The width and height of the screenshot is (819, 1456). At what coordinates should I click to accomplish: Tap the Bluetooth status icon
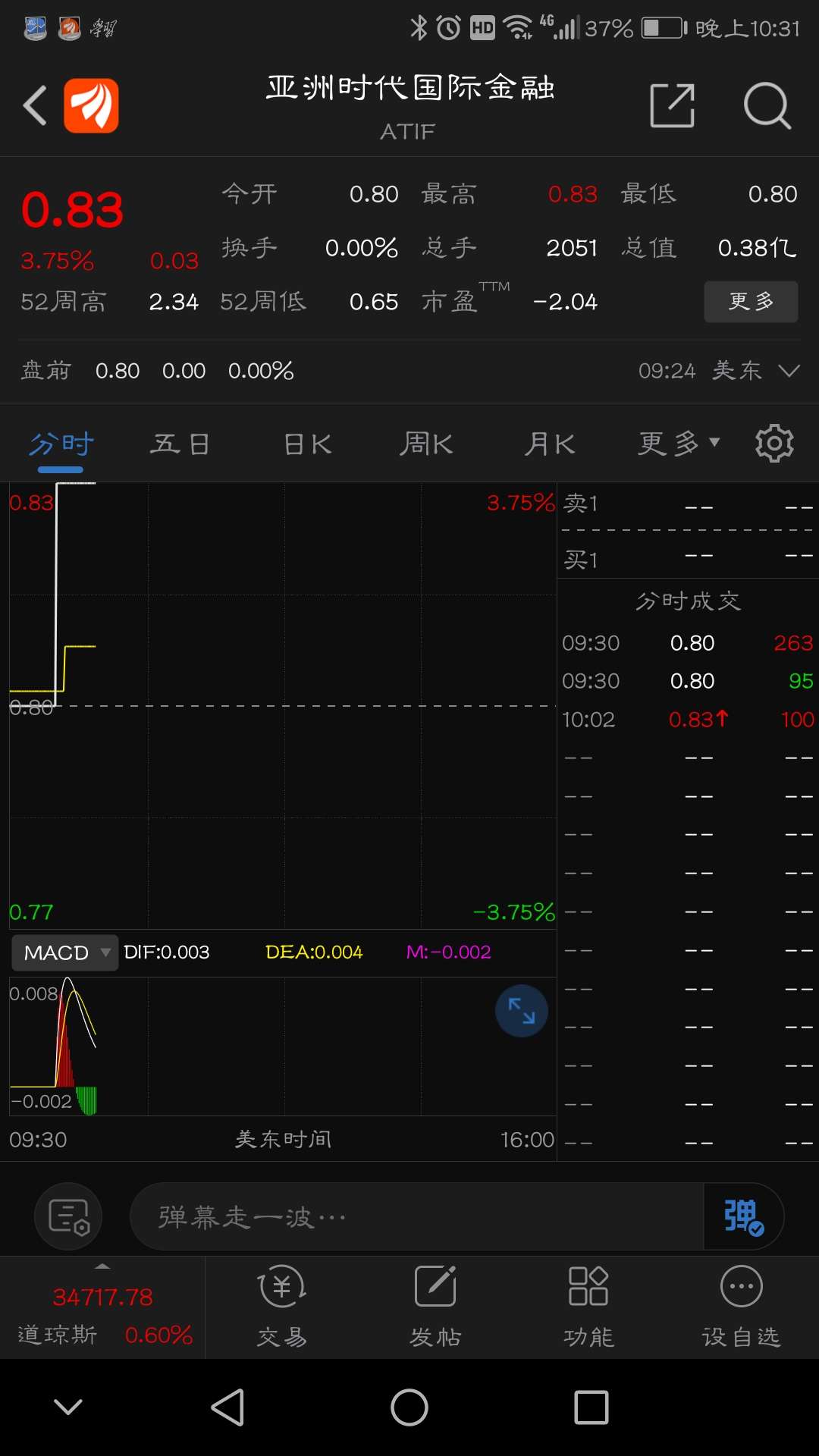[419, 29]
